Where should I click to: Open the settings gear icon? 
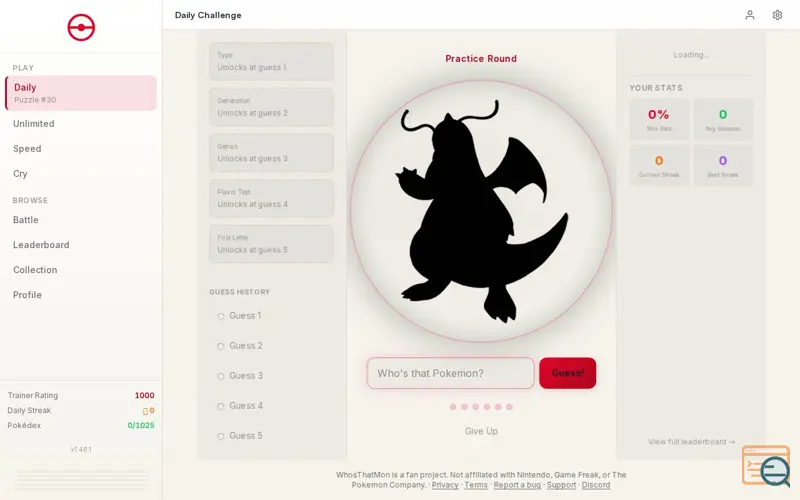point(777,15)
